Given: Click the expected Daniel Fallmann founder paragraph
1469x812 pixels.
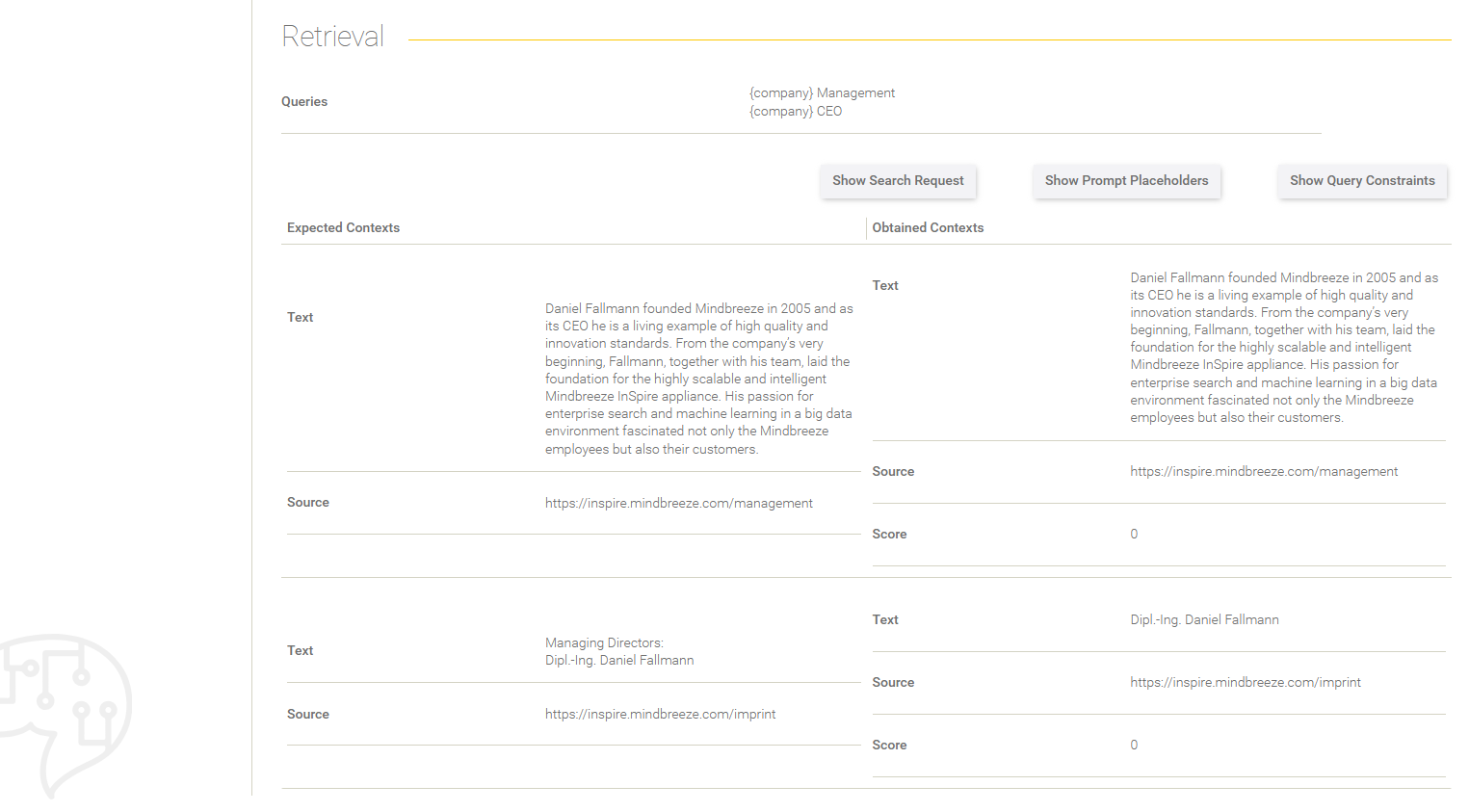Looking at the screenshot, I should point(699,379).
